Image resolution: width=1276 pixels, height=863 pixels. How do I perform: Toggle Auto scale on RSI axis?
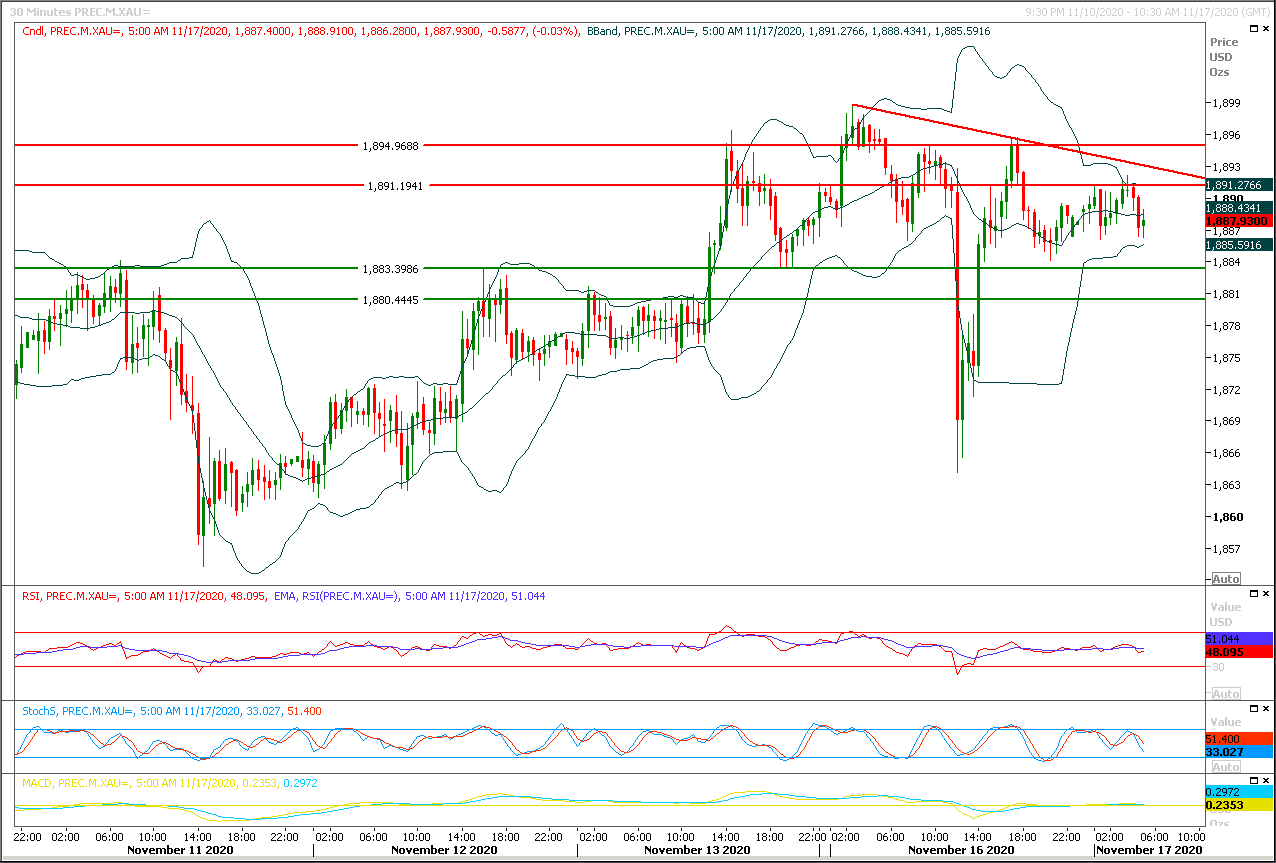pyautogui.click(x=1226, y=693)
